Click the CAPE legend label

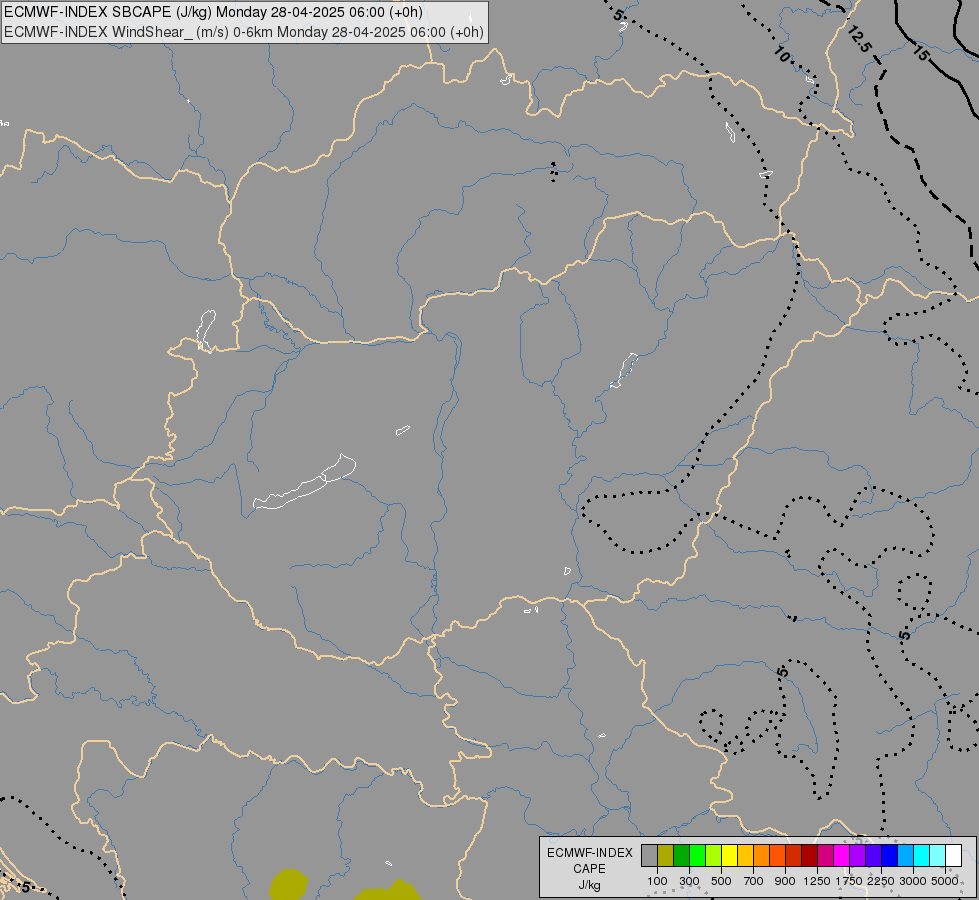589,869
